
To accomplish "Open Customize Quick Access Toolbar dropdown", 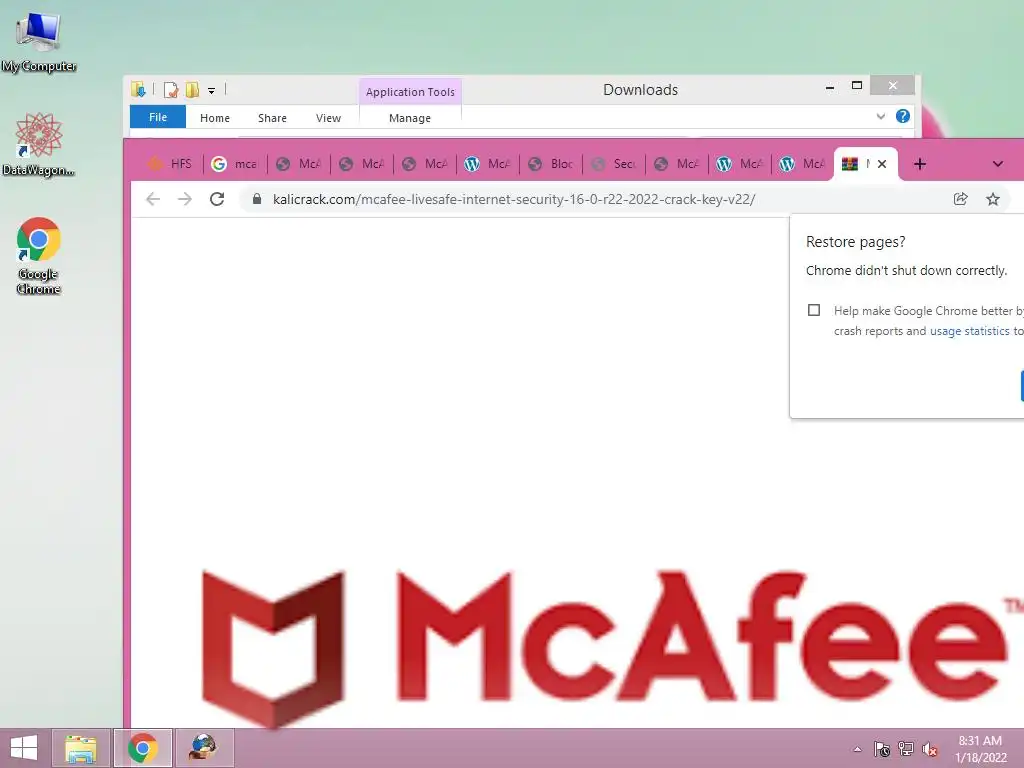I will [212, 91].
